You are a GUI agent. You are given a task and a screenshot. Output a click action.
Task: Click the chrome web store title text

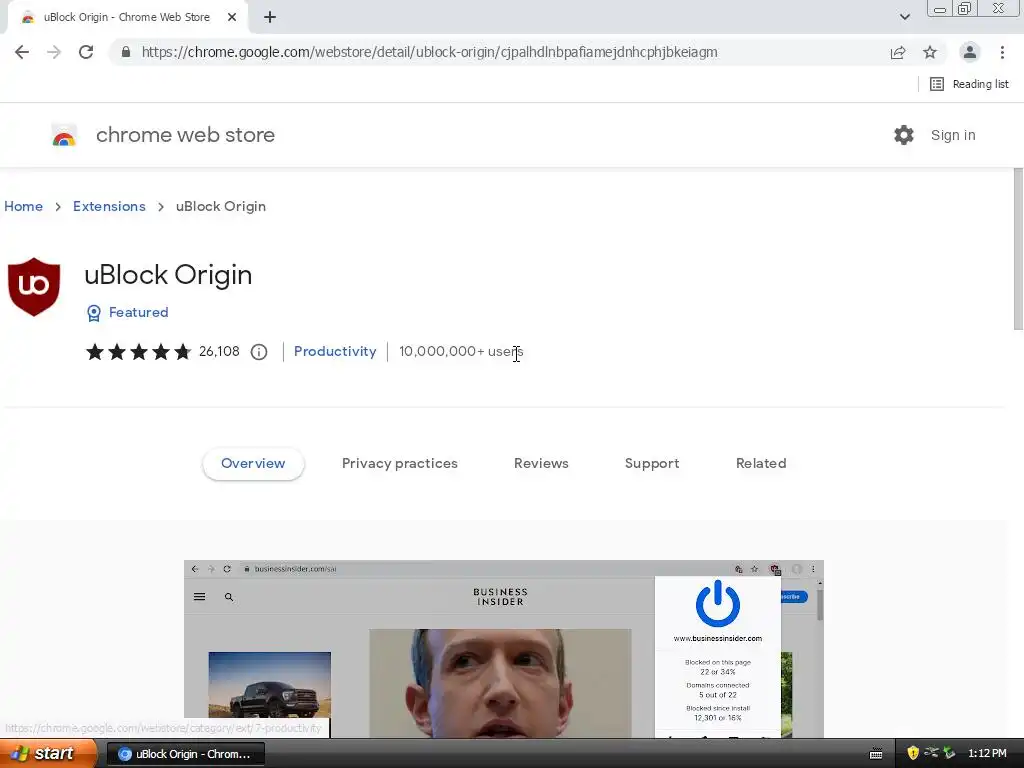coord(185,135)
